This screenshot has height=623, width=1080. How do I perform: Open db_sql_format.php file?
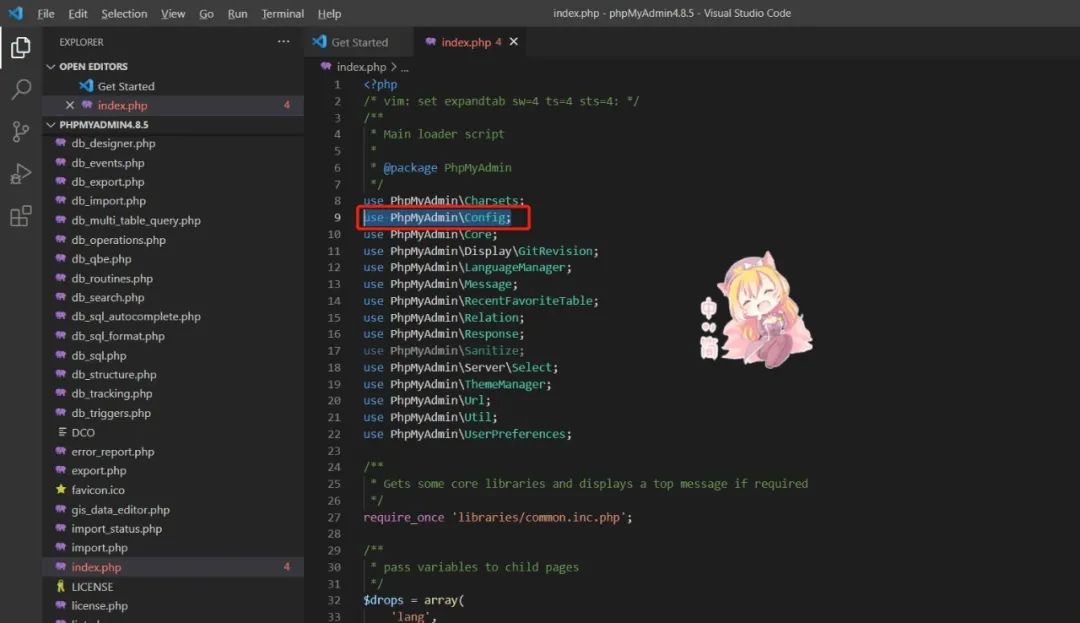tap(118, 336)
